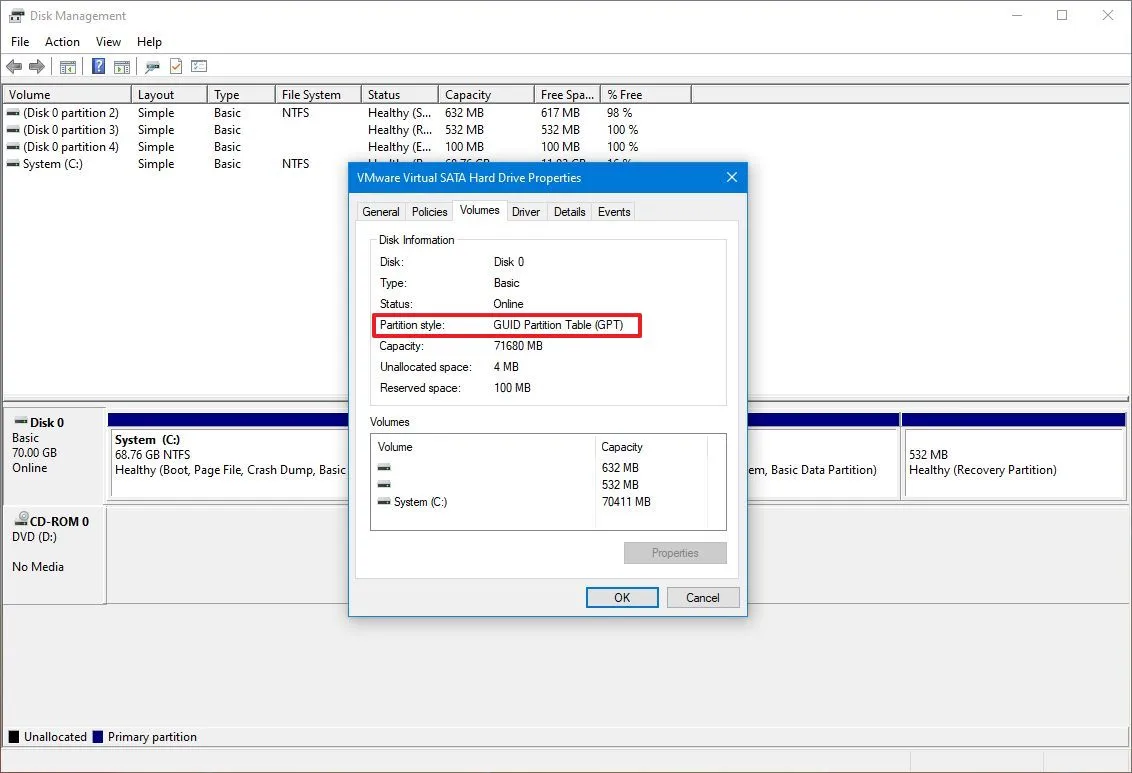
Task: Click the back navigation arrow
Action: point(14,66)
